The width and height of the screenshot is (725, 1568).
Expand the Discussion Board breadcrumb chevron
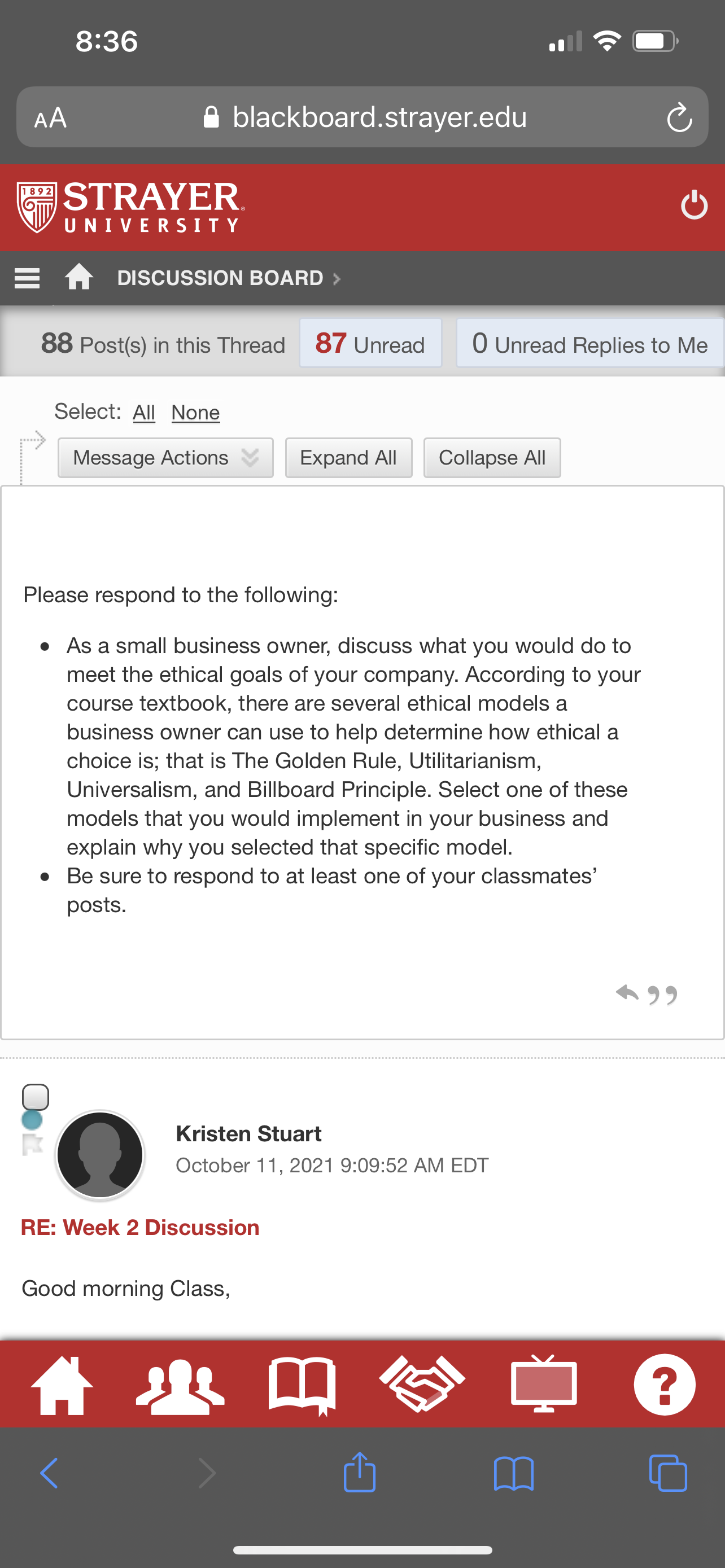point(336,279)
